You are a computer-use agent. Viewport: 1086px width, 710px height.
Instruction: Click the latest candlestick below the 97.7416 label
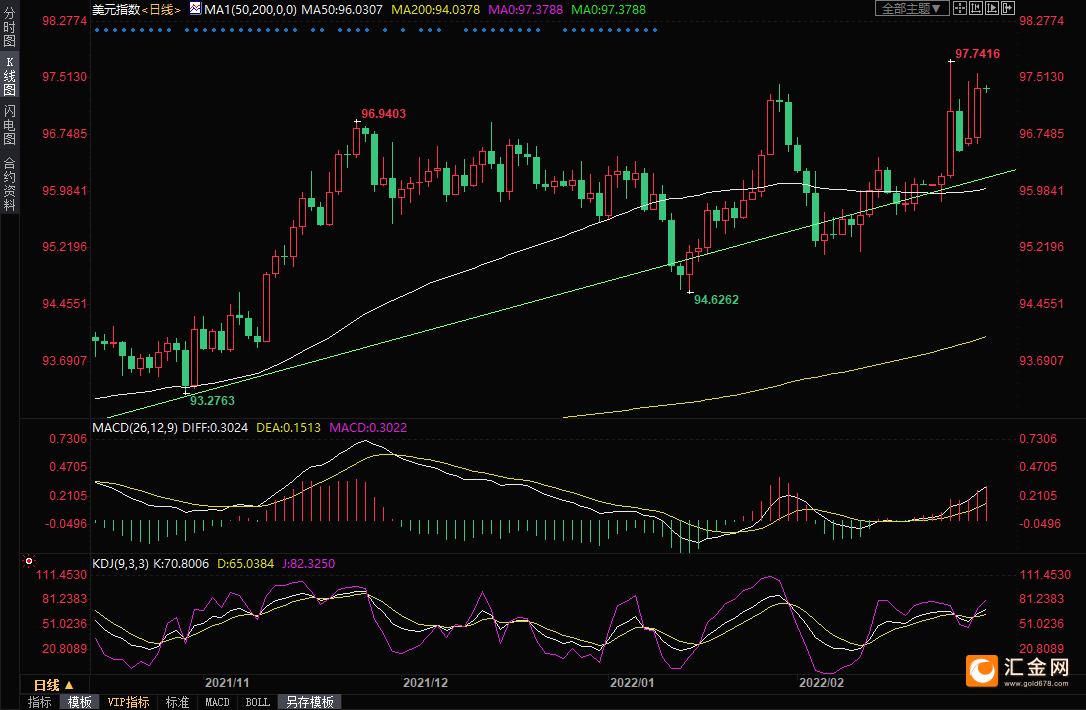pos(986,89)
